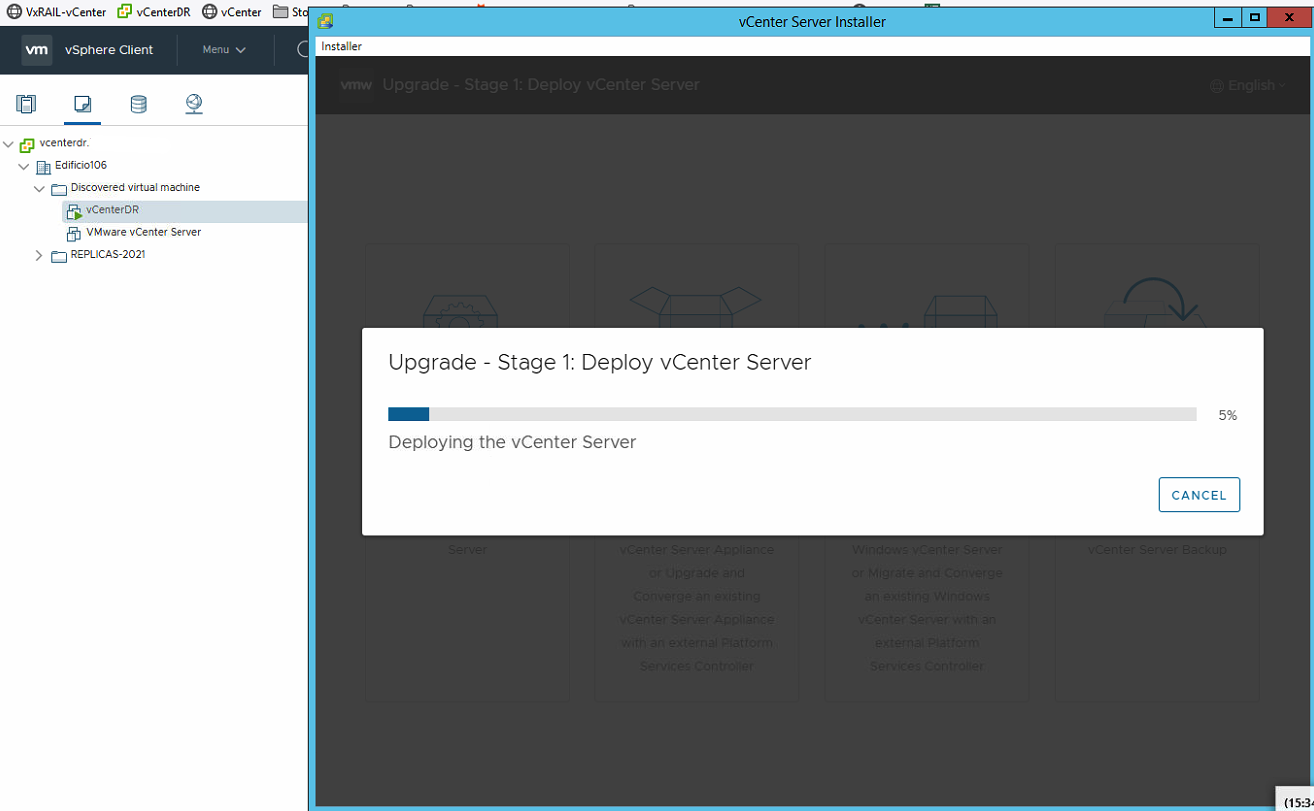Open the vCenterDR bookmark
This screenshot has width=1314, height=811.
click(154, 12)
